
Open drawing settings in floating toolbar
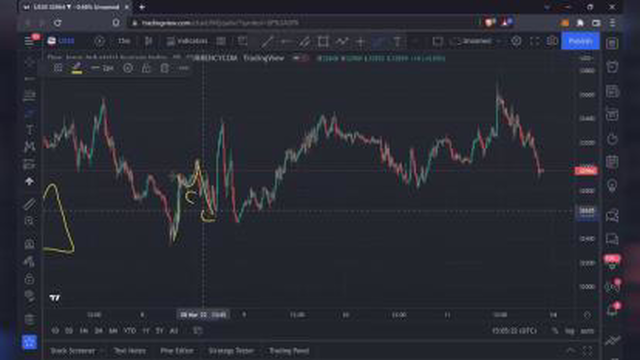128,68
